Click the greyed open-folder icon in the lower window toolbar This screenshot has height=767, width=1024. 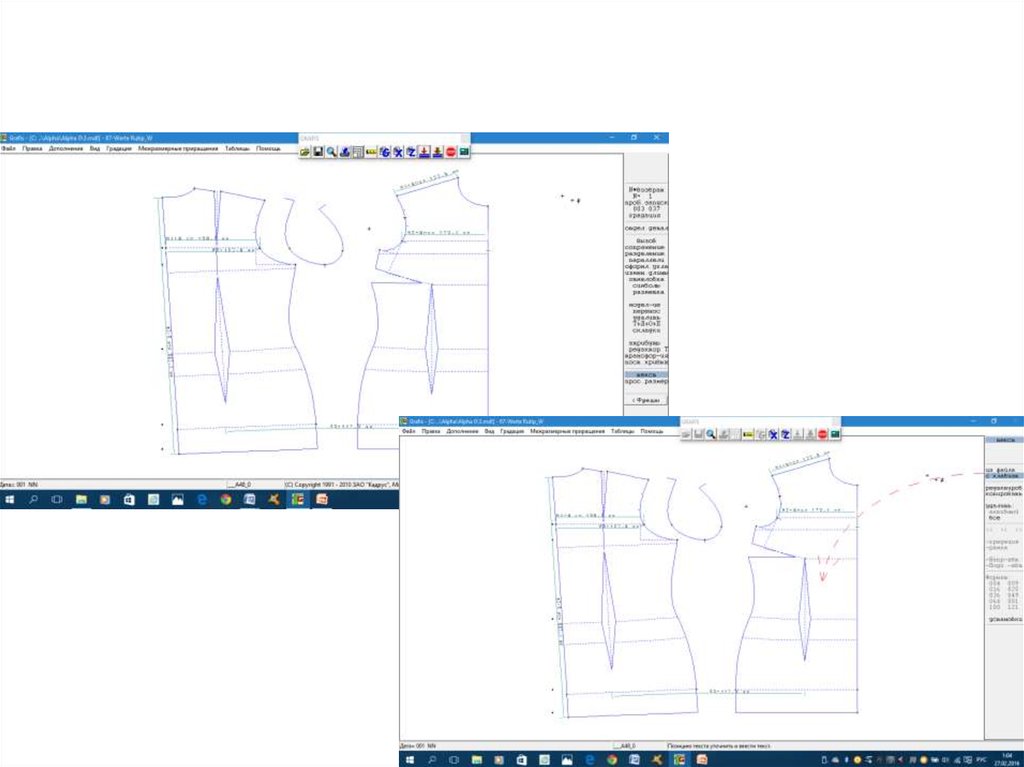[686, 434]
